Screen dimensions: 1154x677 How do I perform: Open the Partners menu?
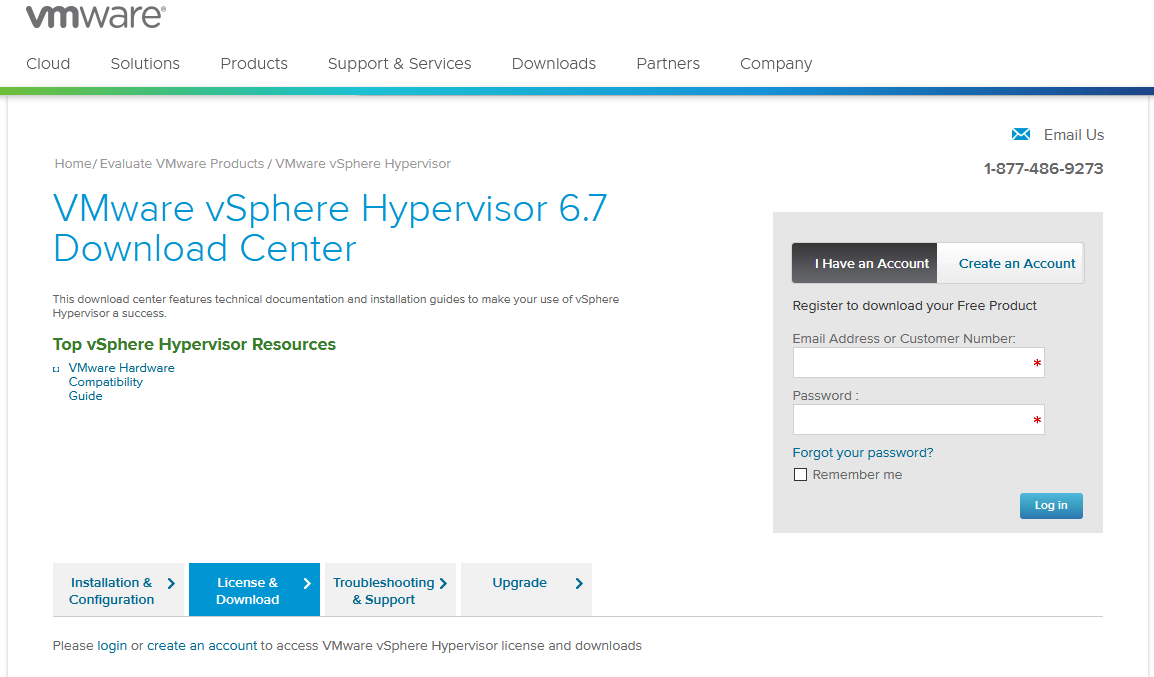[x=668, y=63]
